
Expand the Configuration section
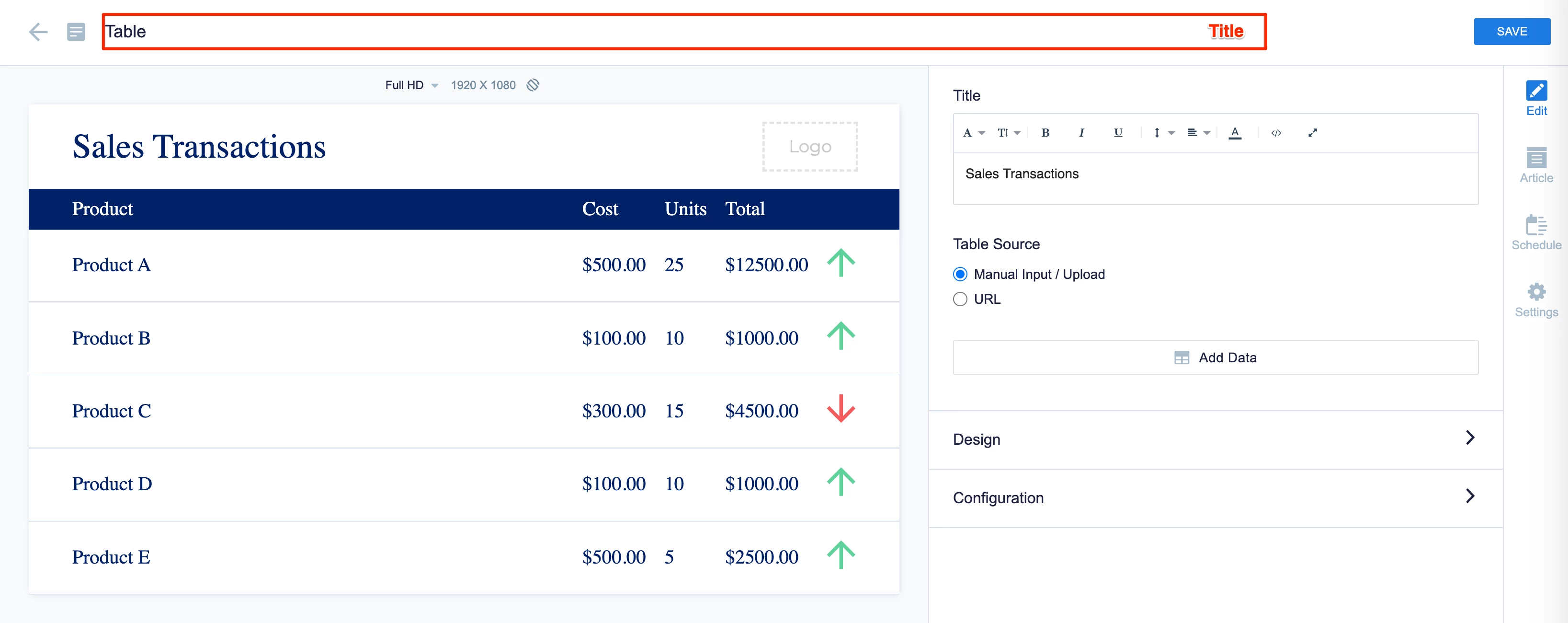point(1215,497)
